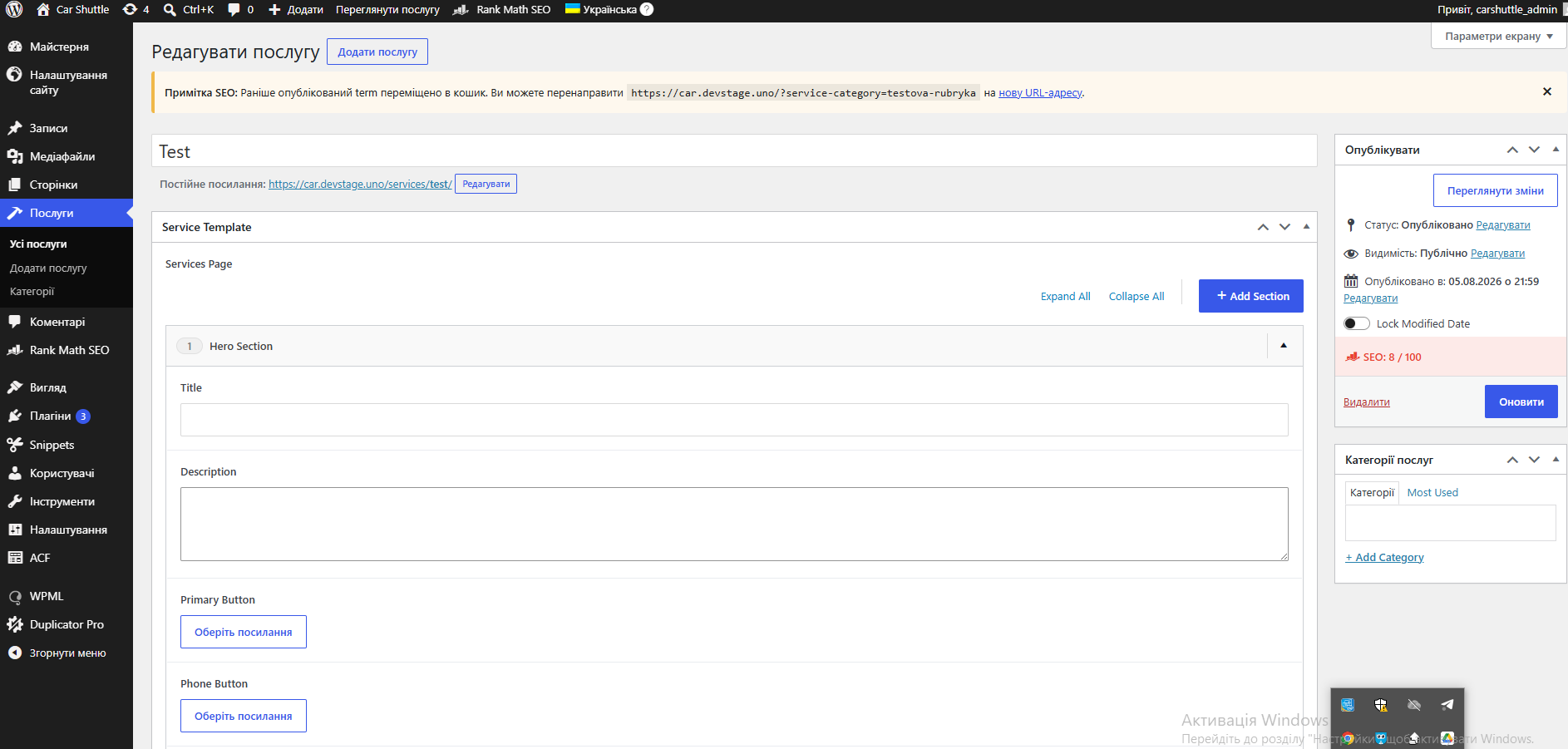Focus the Hero Section Title field

coord(734,420)
